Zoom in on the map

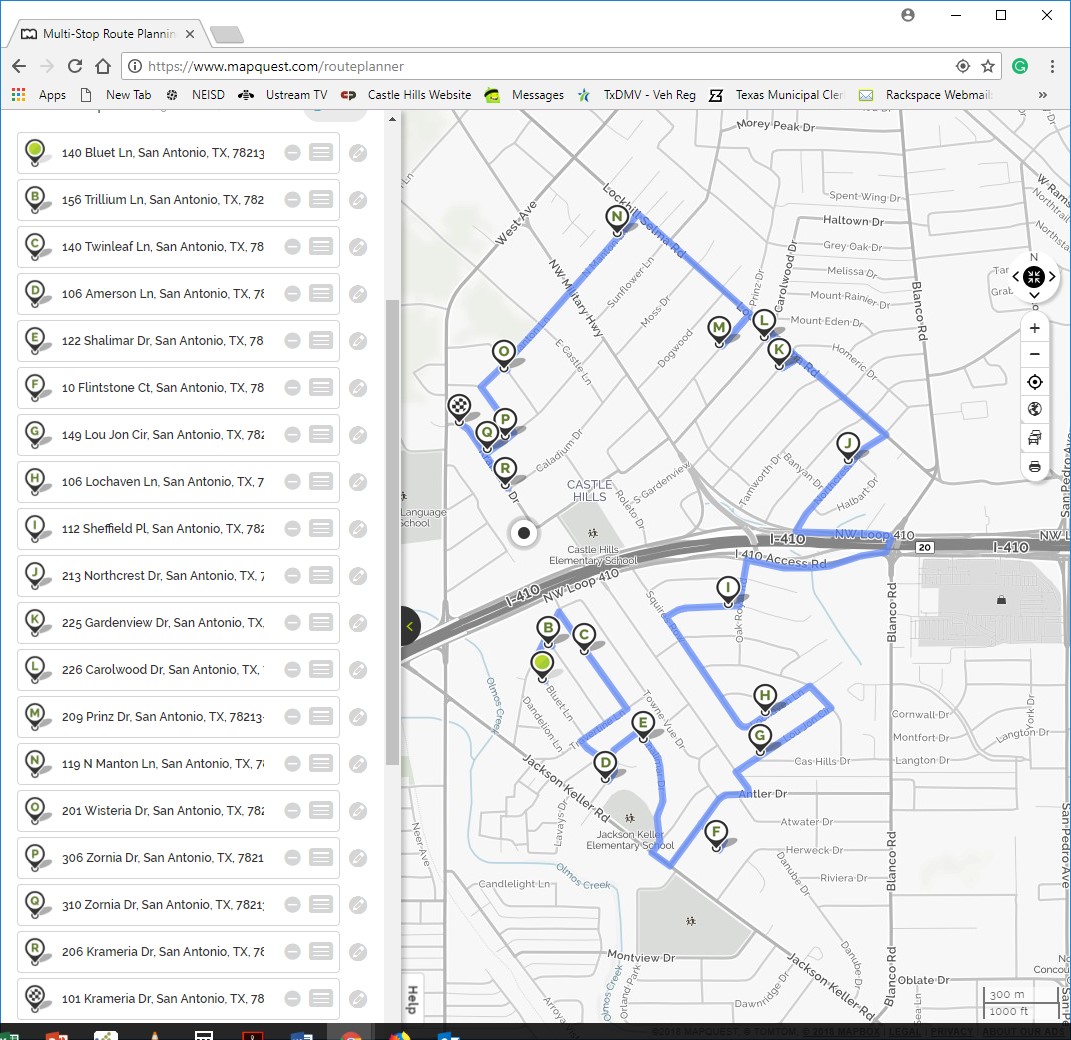tap(1034, 328)
